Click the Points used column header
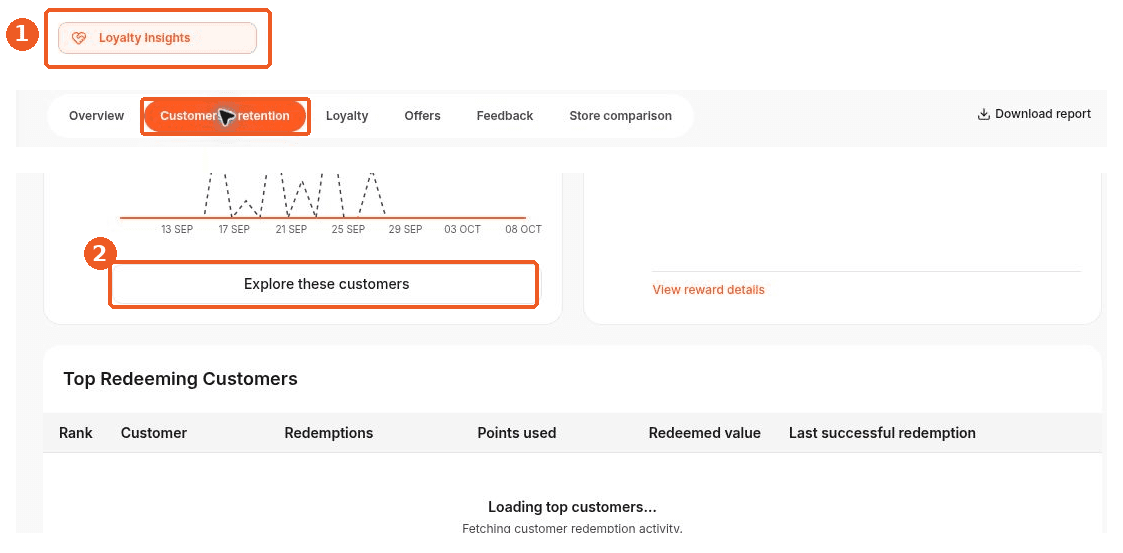 [x=517, y=433]
